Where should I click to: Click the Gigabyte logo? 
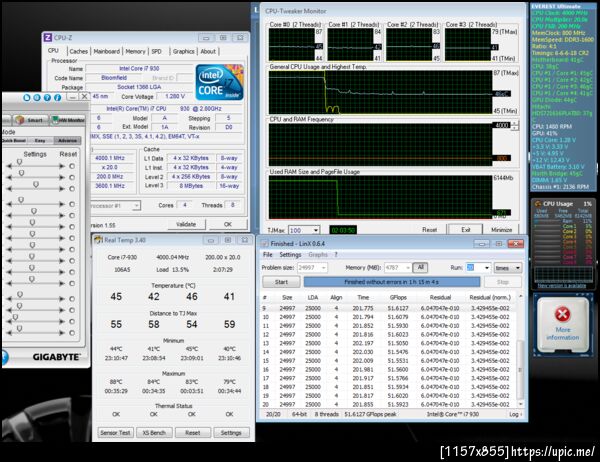(56, 357)
